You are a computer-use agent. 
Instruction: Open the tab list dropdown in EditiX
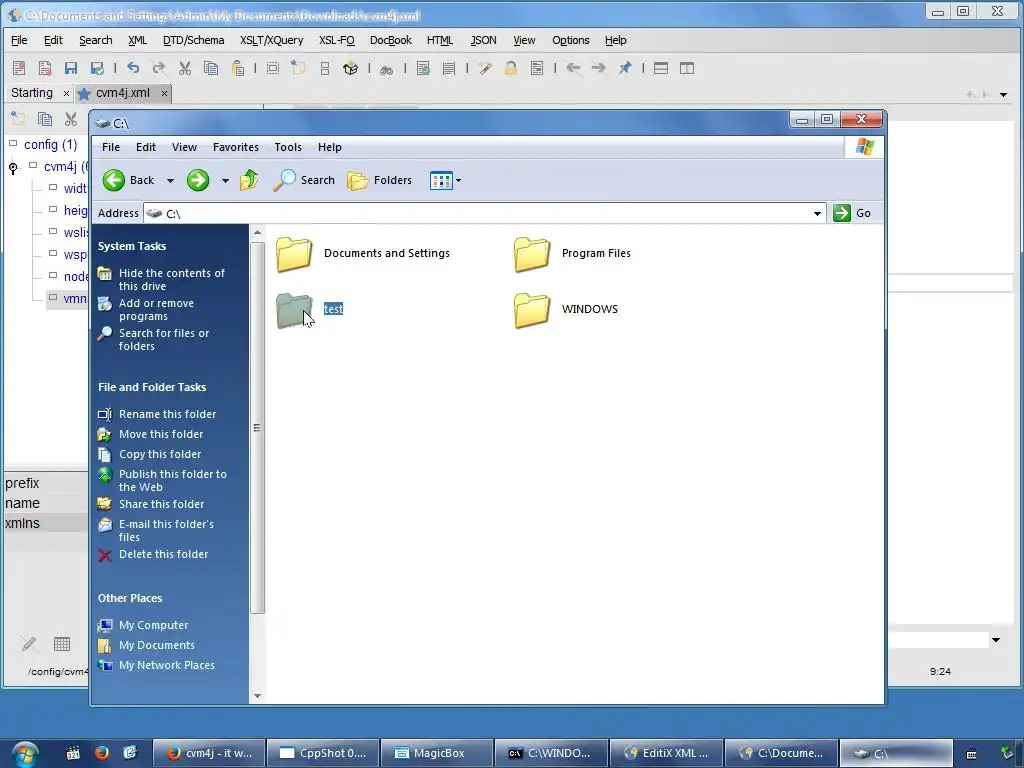[x=1003, y=95]
